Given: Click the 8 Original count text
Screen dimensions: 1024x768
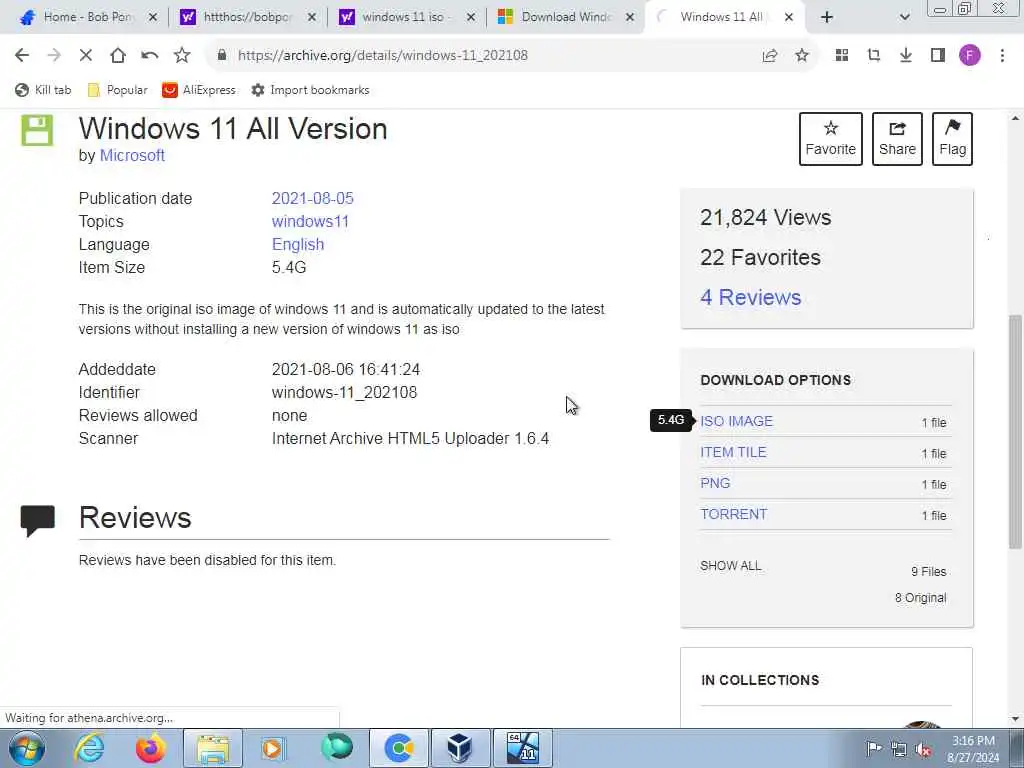Looking at the screenshot, I should coord(920,598).
